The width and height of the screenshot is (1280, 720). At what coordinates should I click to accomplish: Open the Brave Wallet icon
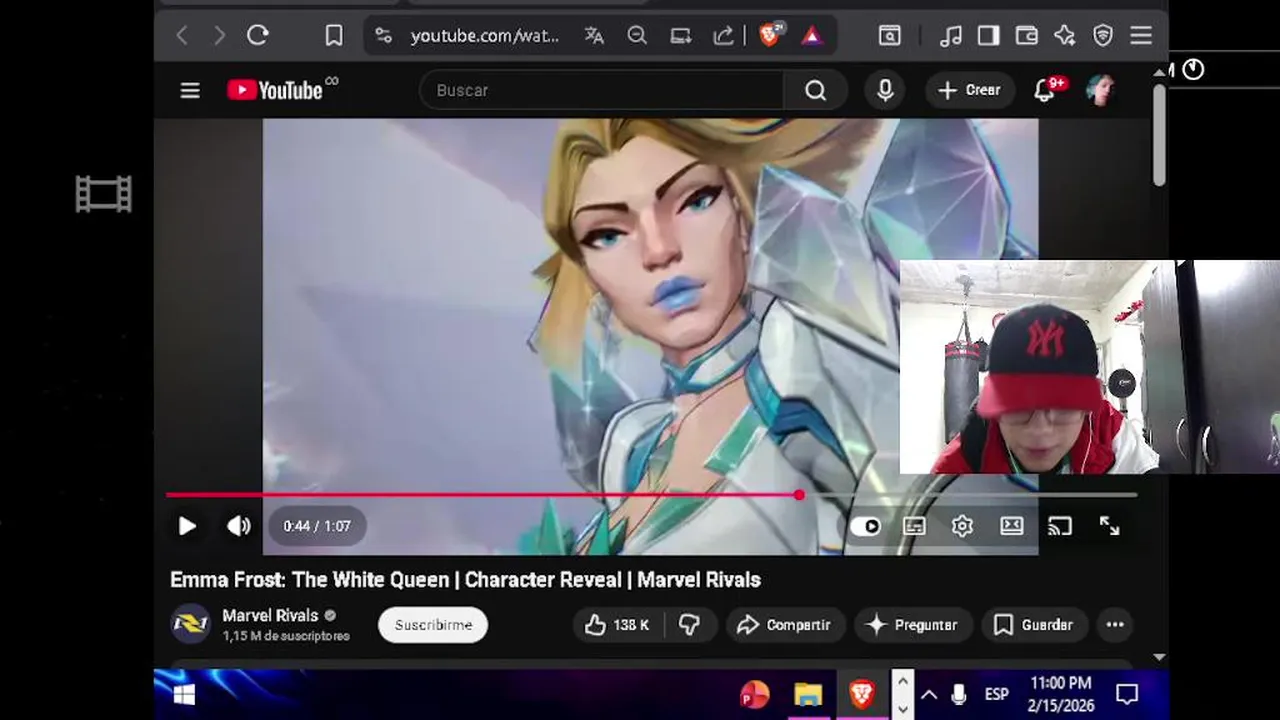pyautogui.click(x=1027, y=36)
